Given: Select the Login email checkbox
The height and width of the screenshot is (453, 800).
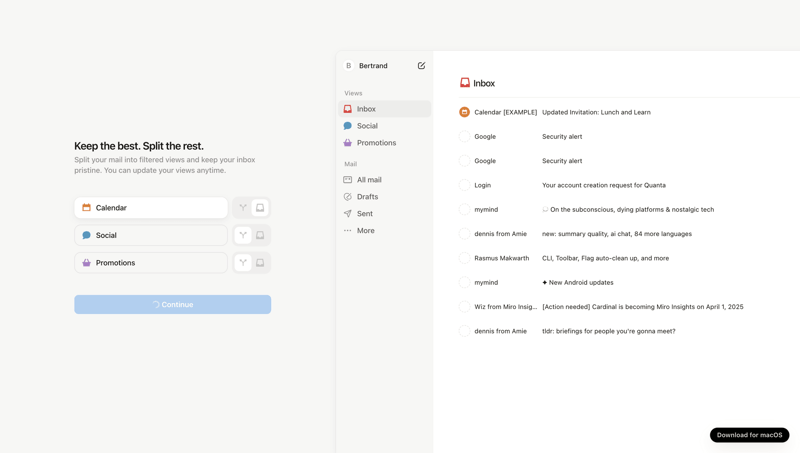Looking at the screenshot, I should pyautogui.click(x=464, y=185).
